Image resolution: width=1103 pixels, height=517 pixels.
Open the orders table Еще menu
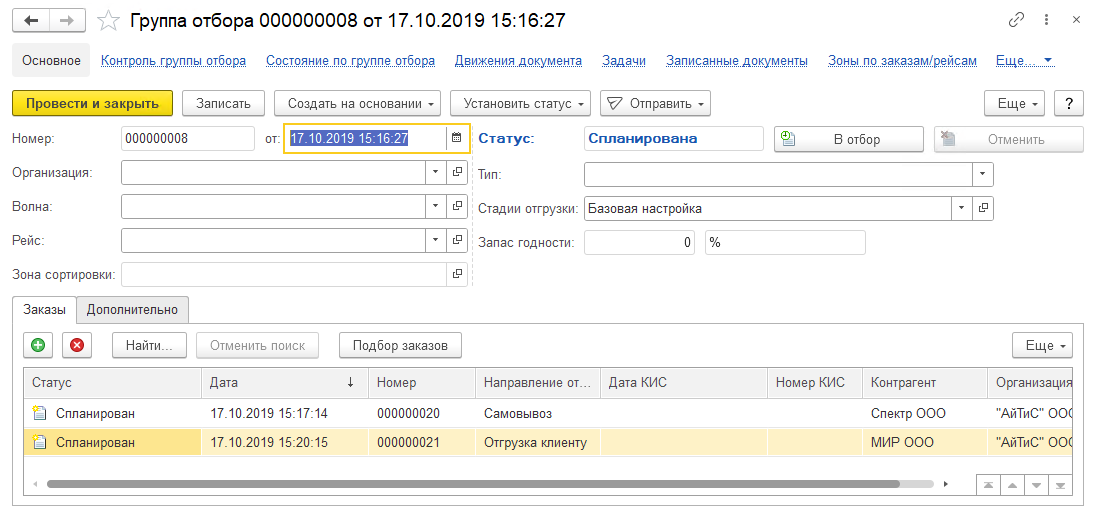(x=1043, y=345)
